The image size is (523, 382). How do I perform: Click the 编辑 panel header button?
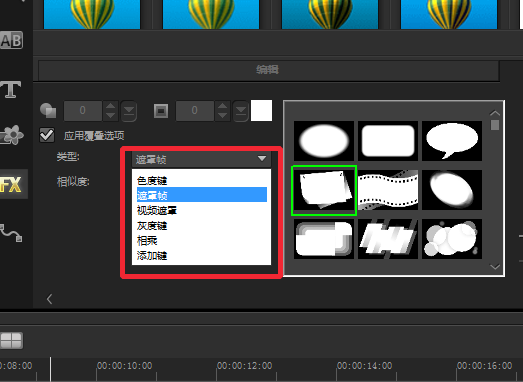coord(269,70)
